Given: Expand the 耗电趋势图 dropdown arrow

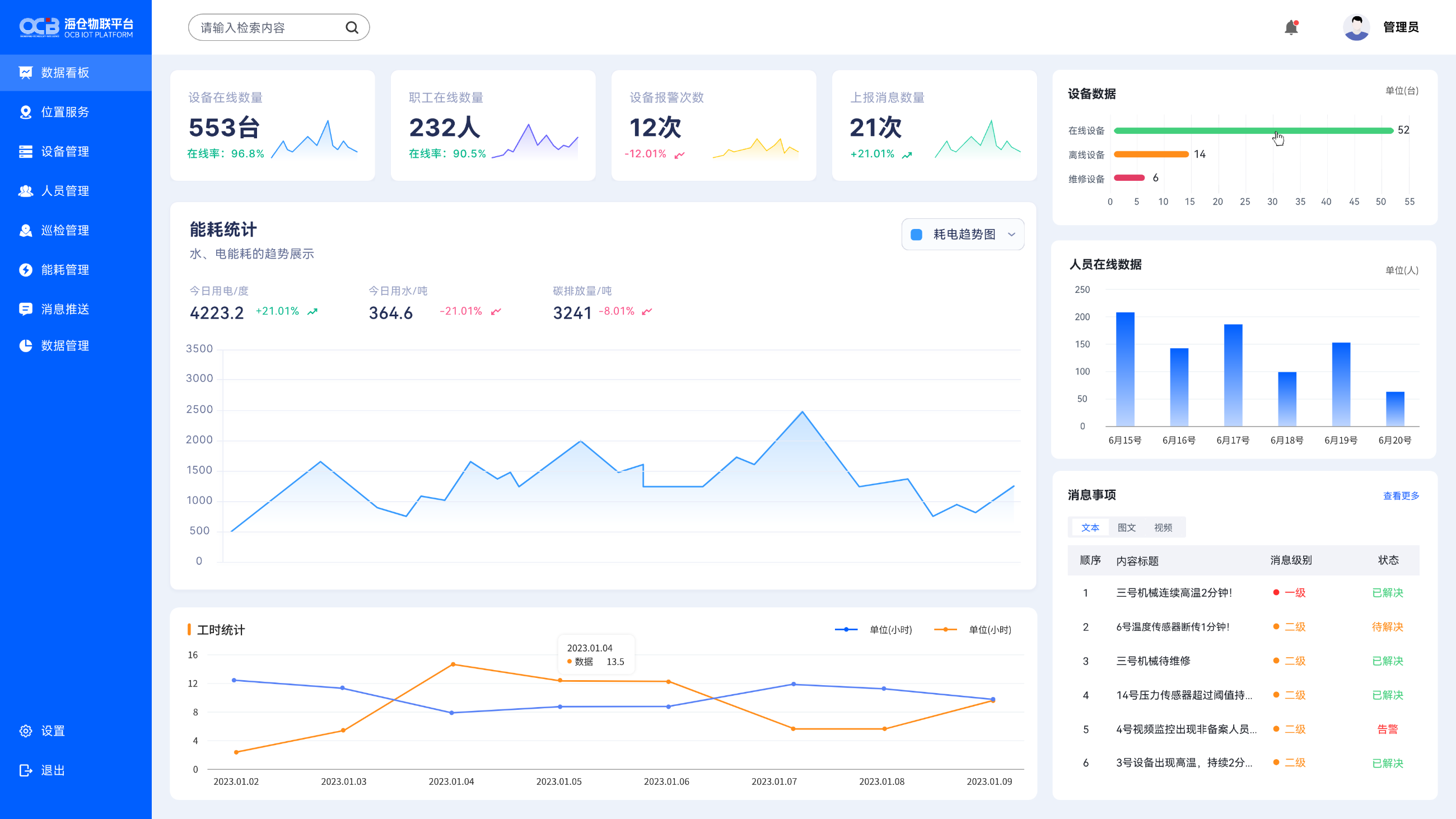Looking at the screenshot, I should 1011,234.
